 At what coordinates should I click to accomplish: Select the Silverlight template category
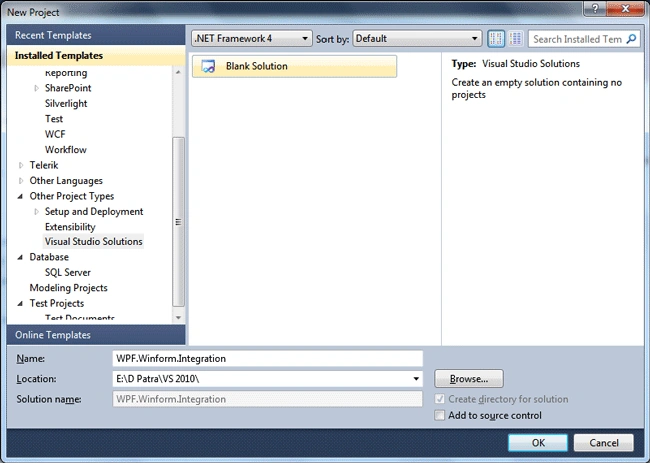click(x=66, y=103)
